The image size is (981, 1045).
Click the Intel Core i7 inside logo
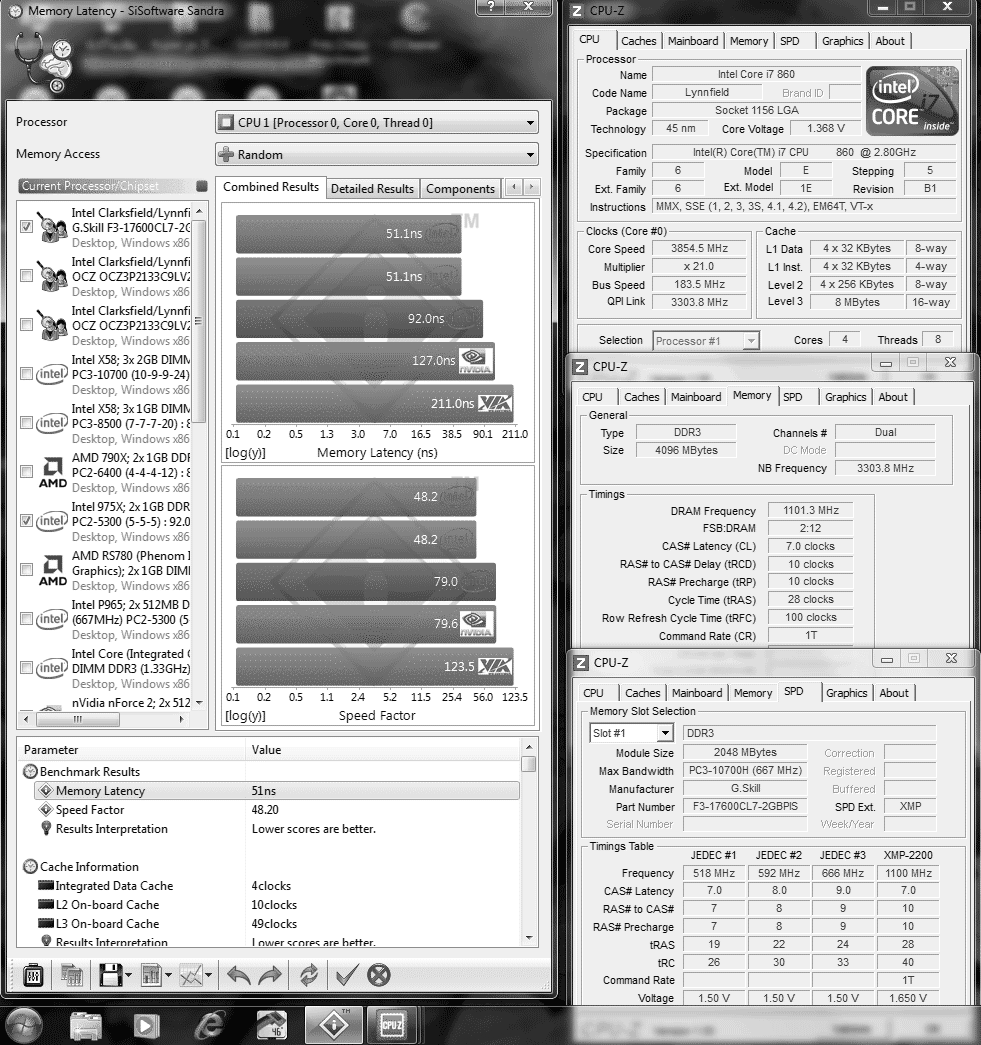click(x=912, y=101)
